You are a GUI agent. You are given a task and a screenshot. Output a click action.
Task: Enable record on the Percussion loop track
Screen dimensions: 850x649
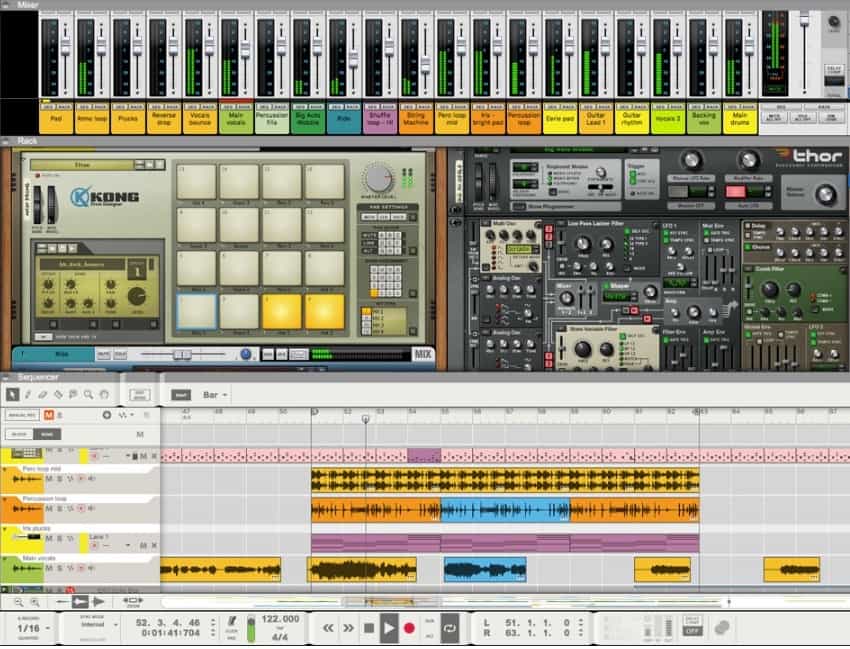click(x=81, y=509)
